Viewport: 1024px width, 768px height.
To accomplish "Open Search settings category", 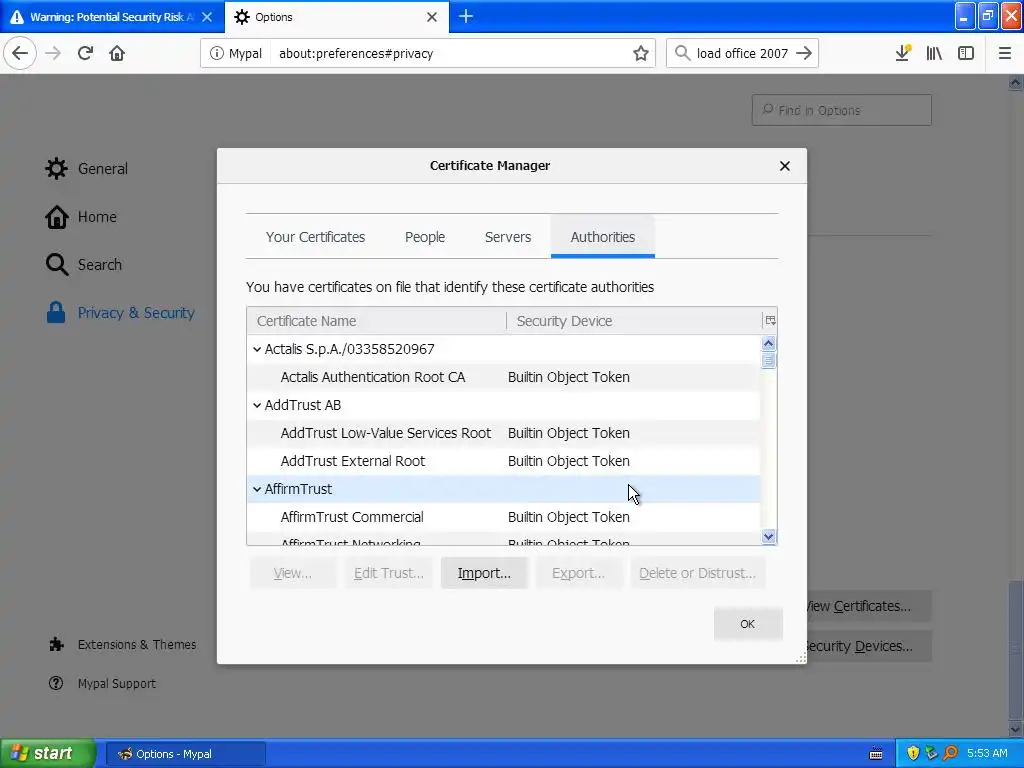I will click(x=84, y=264).
